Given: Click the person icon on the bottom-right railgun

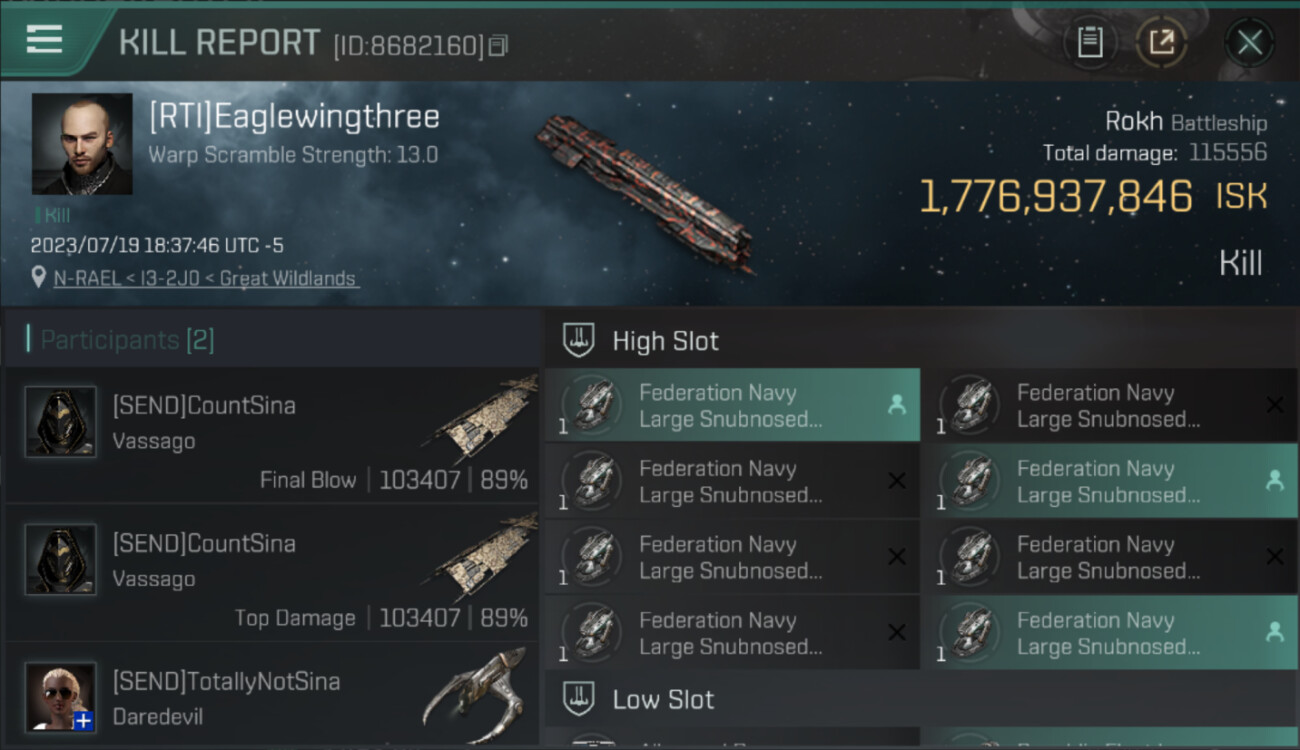Looking at the screenshot, I should (x=1274, y=632).
